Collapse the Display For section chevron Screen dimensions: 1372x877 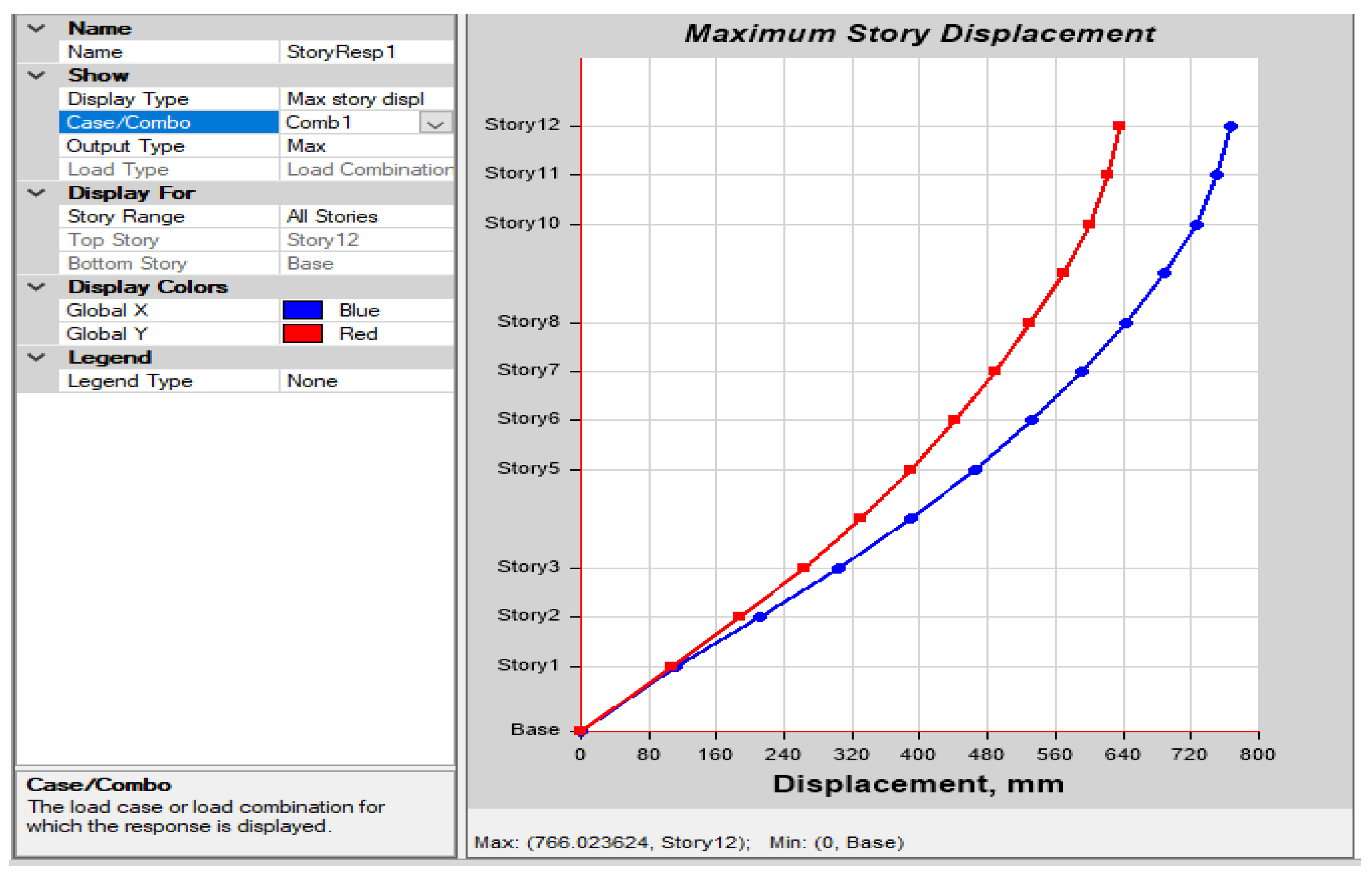click(x=36, y=193)
